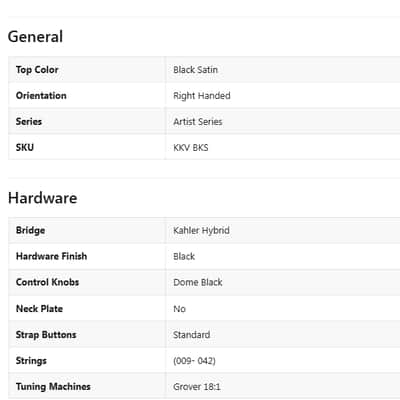Select the Dome Black value
The height and width of the screenshot is (400, 400).
tap(198, 282)
